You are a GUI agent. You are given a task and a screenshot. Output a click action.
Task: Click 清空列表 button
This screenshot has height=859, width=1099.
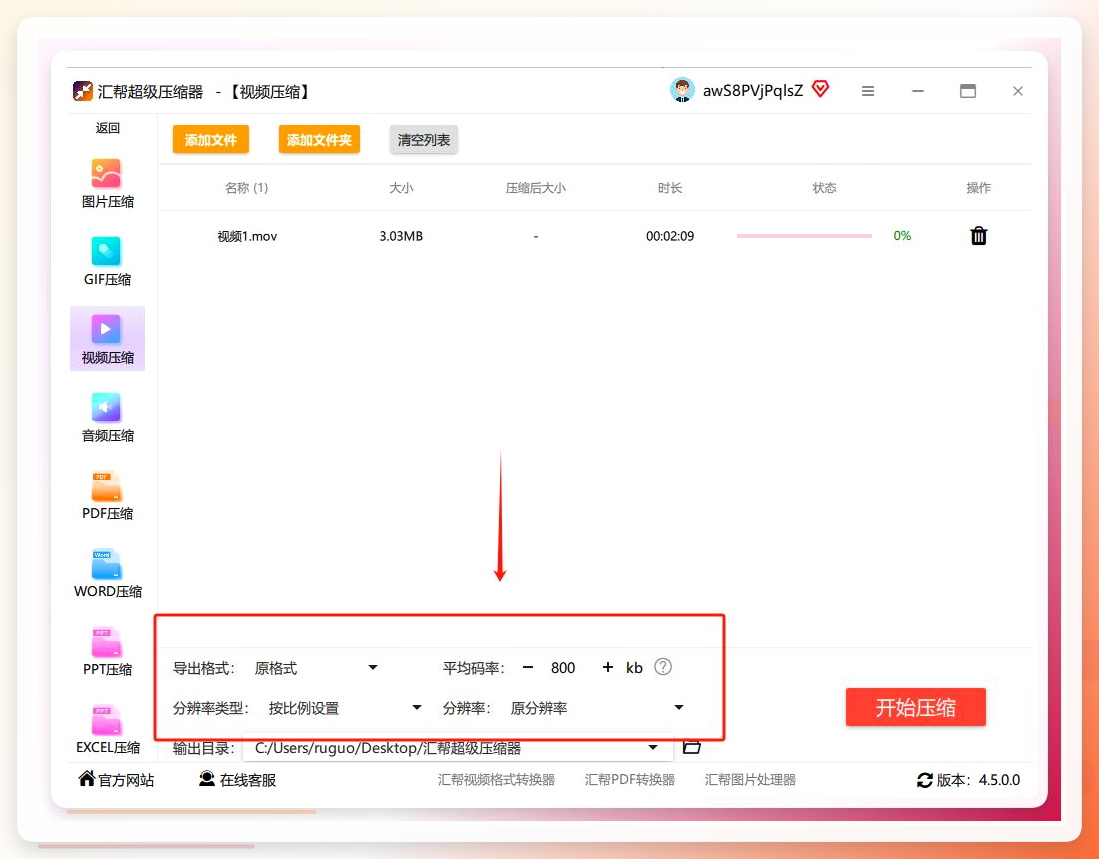click(x=423, y=140)
